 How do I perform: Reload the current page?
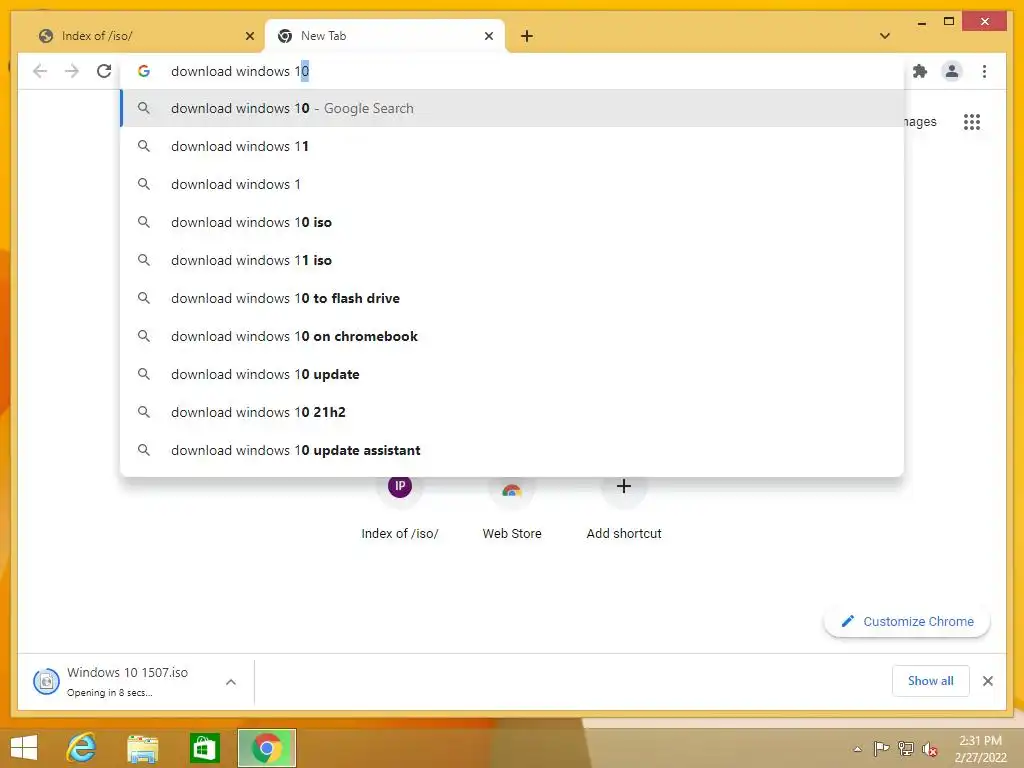(104, 71)
